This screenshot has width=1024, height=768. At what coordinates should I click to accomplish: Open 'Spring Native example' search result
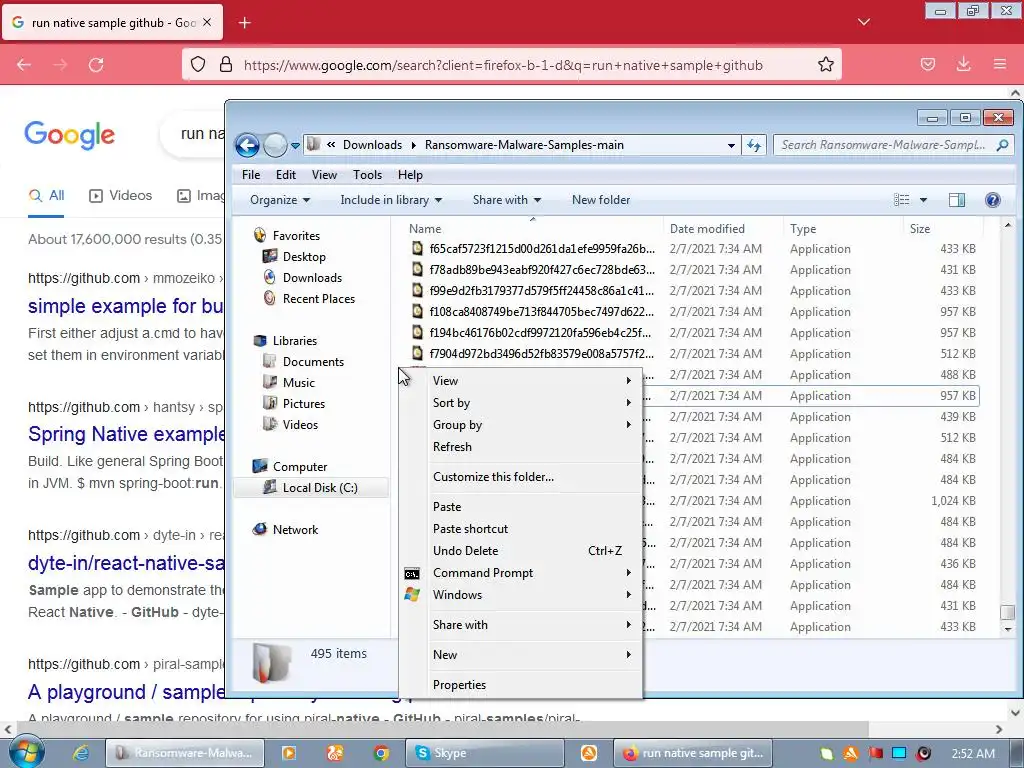coord(126,434)
